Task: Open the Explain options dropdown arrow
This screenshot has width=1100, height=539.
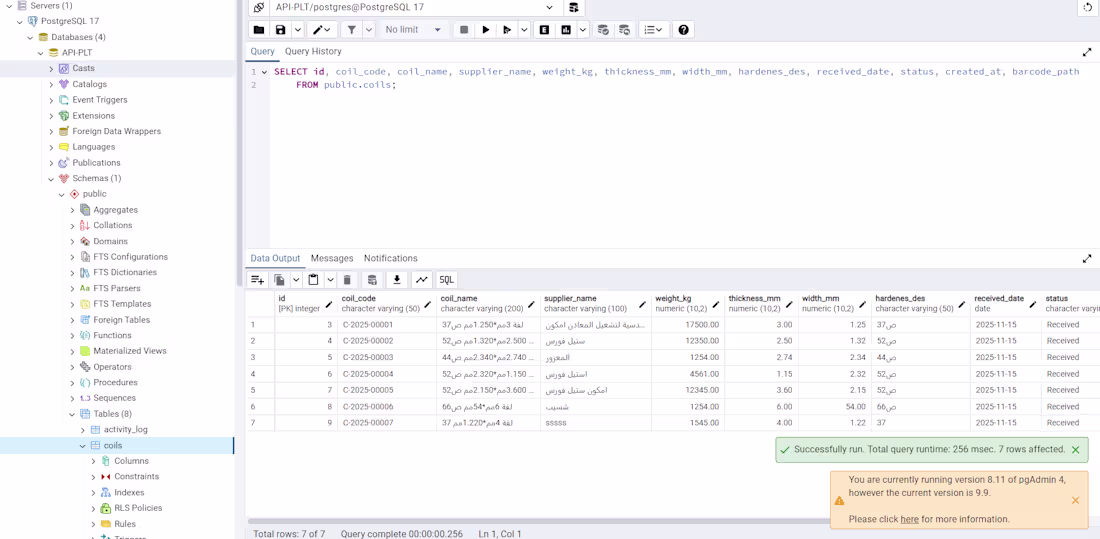Action: coord(582,29)
